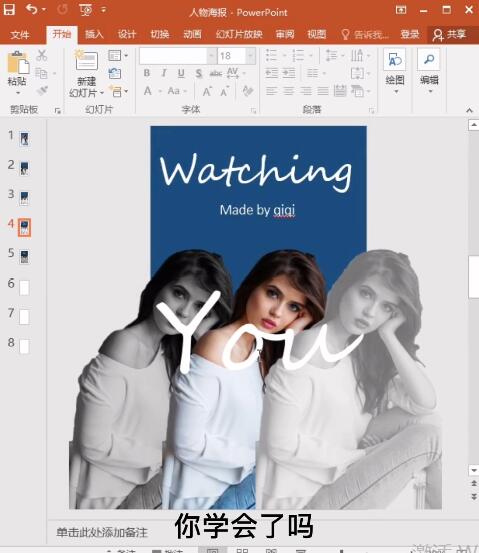
Task: Toggle Justify alignment button
Action: 322,91
